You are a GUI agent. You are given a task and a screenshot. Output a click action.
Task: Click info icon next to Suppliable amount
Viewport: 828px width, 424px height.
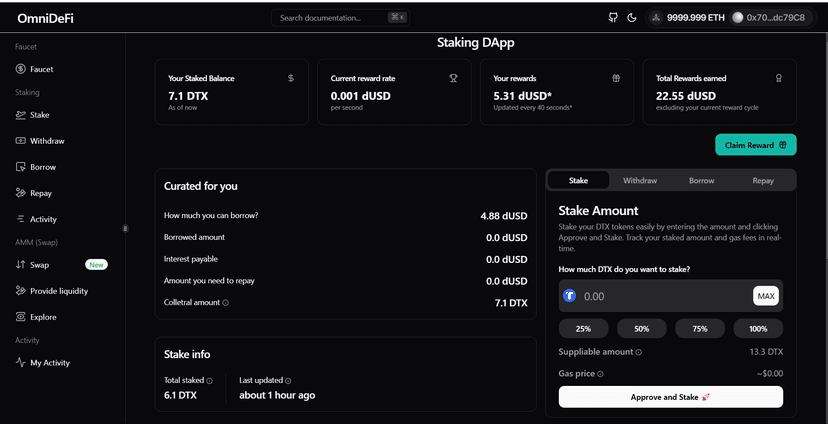point(638,352)
